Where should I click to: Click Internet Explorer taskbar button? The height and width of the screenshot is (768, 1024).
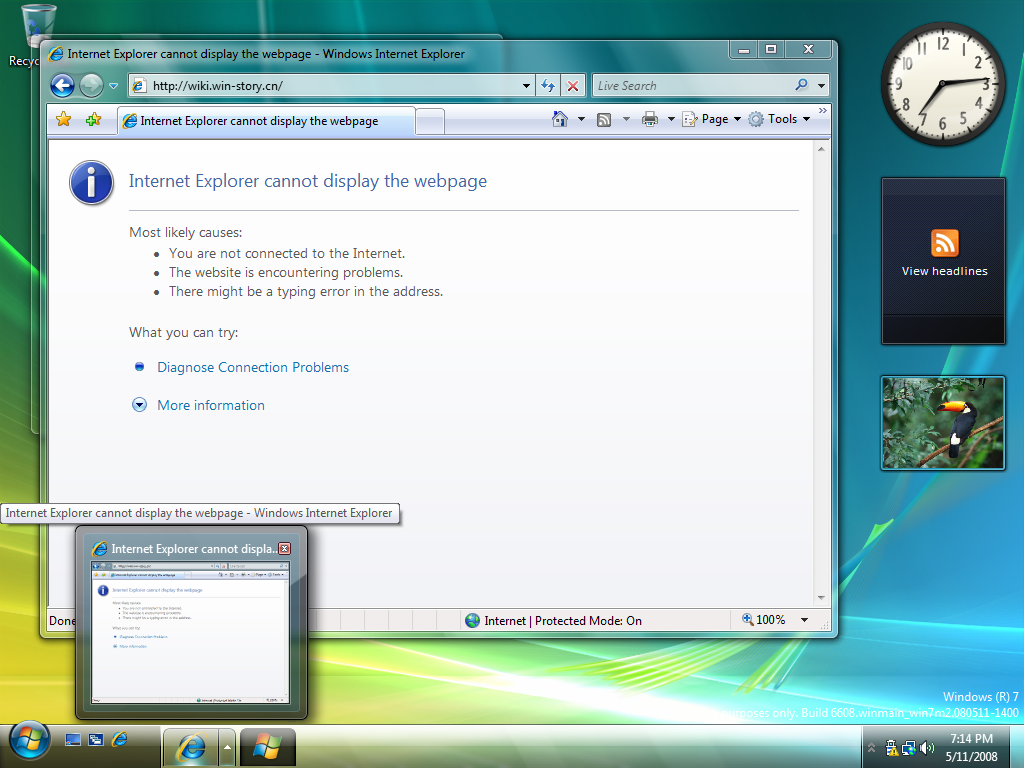pos(191,746)
